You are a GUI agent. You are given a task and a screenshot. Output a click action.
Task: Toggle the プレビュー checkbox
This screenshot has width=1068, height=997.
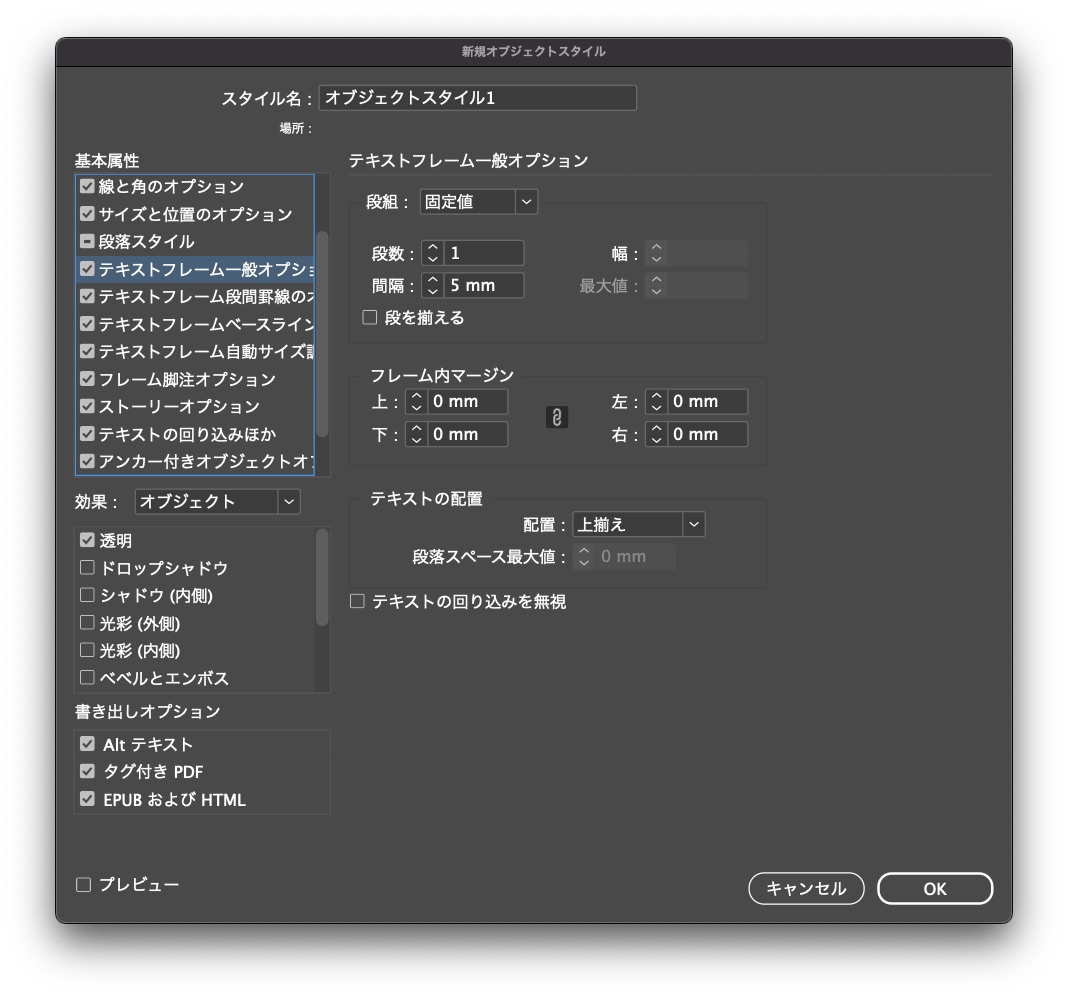pyautogui.click(x=84, y=885)
